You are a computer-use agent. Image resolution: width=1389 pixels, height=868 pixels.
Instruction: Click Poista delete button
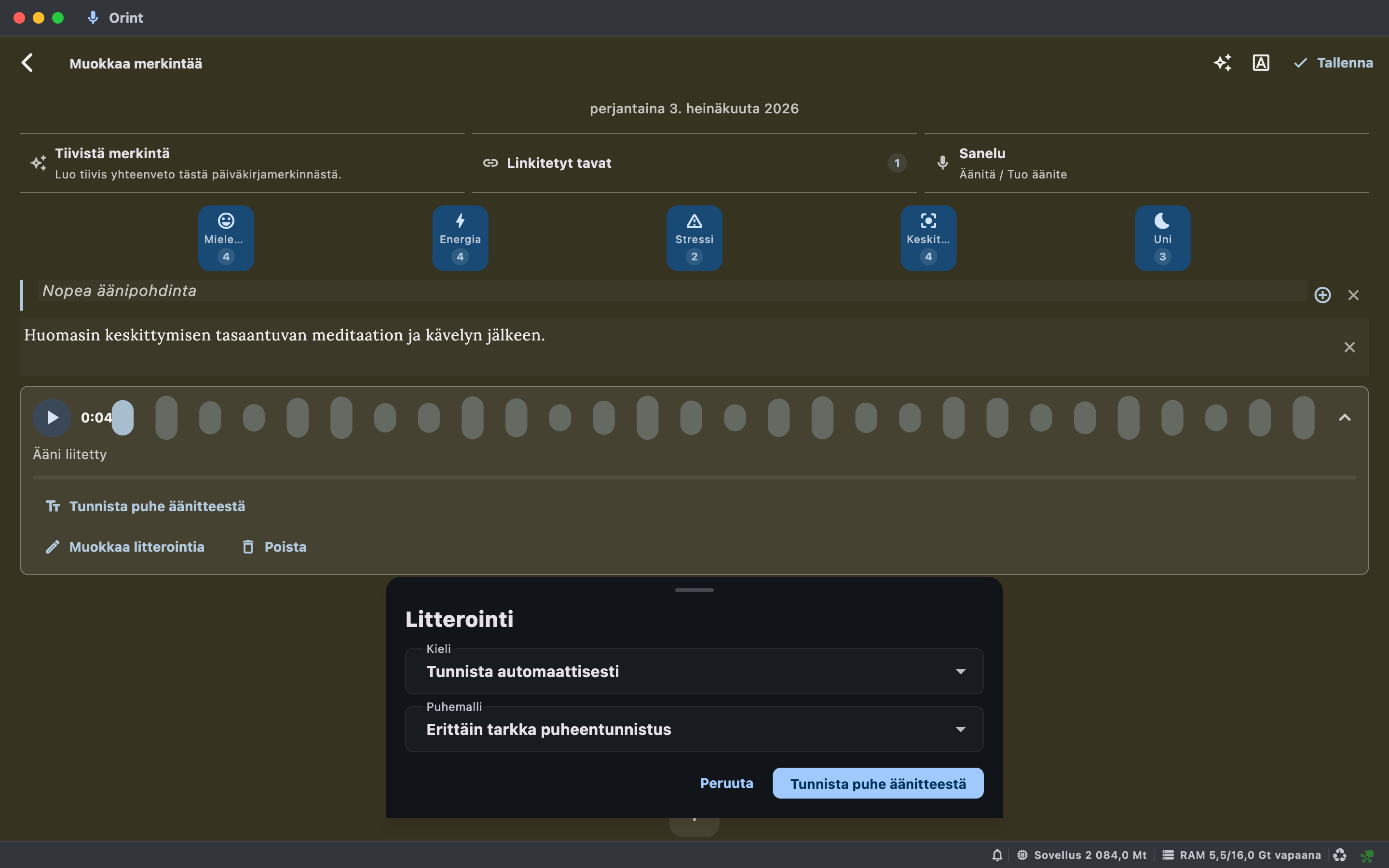[x=274, y=547]
